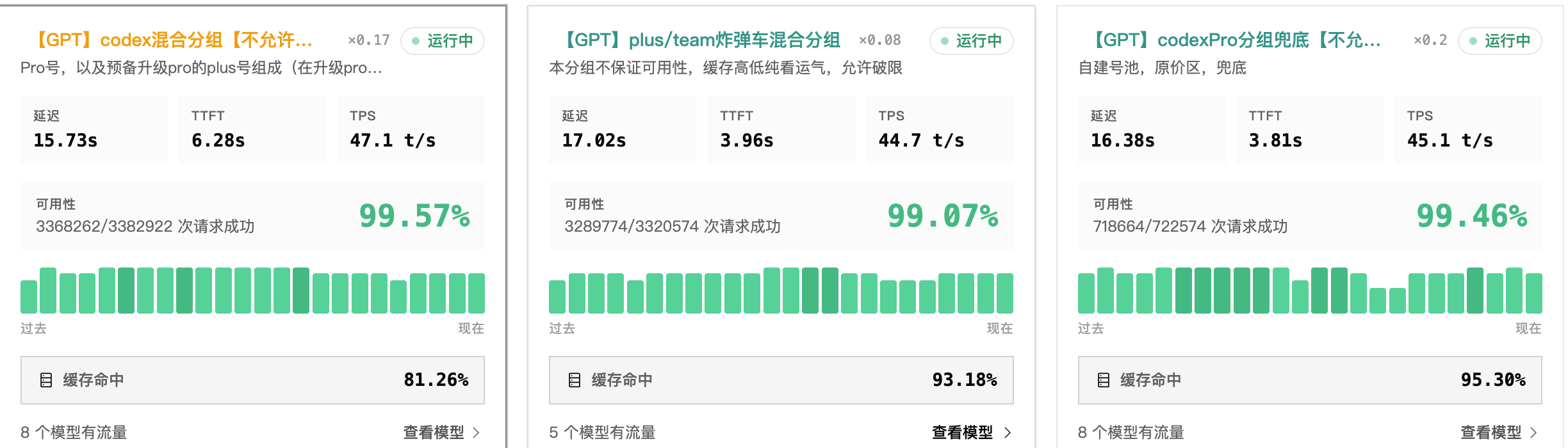The image size is (1568, 448).
Task: Click description 本分组不保证可用性
Action: (x=726, y=68)
